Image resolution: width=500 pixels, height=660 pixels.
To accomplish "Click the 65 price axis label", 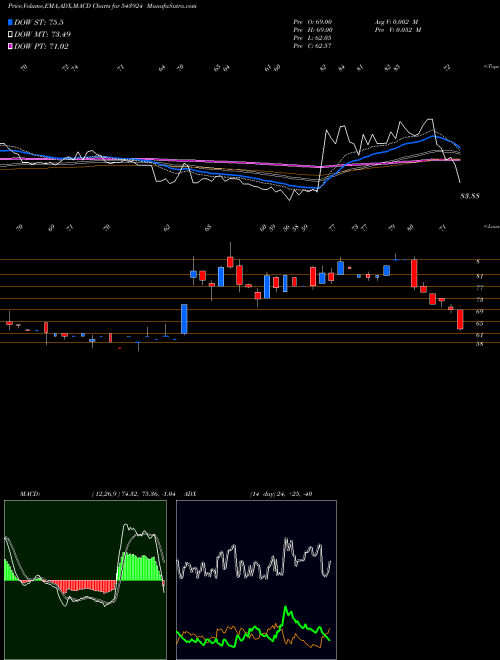I will pos(479,324).
